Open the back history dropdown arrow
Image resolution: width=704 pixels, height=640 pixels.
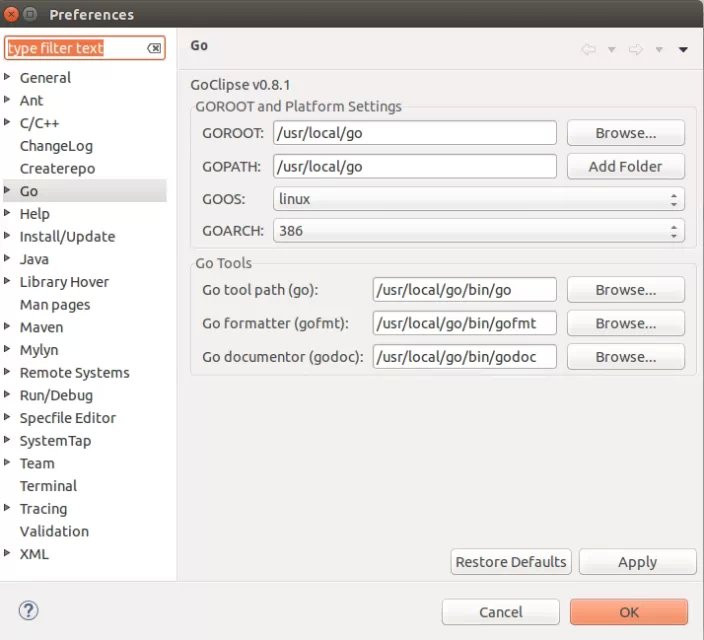[612, 49]
